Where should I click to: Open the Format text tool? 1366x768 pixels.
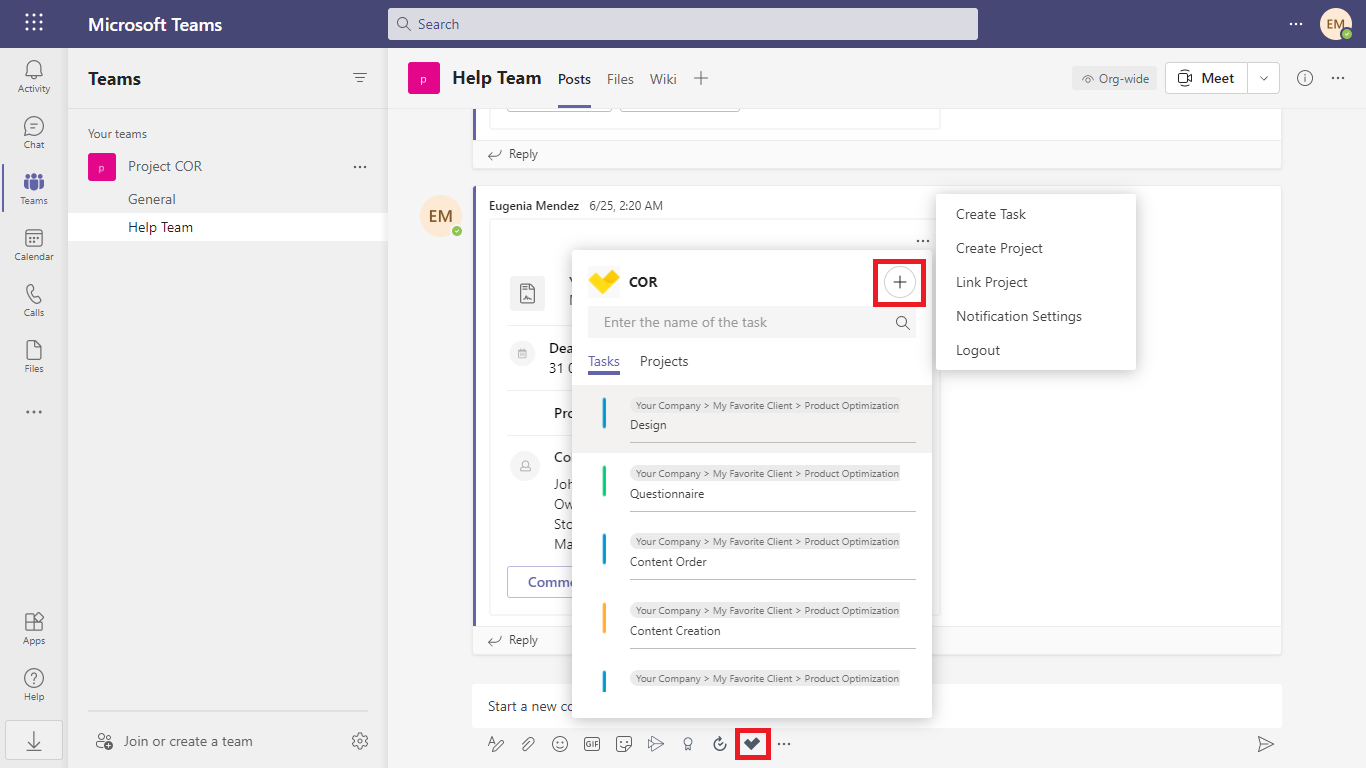pos(496,743)
